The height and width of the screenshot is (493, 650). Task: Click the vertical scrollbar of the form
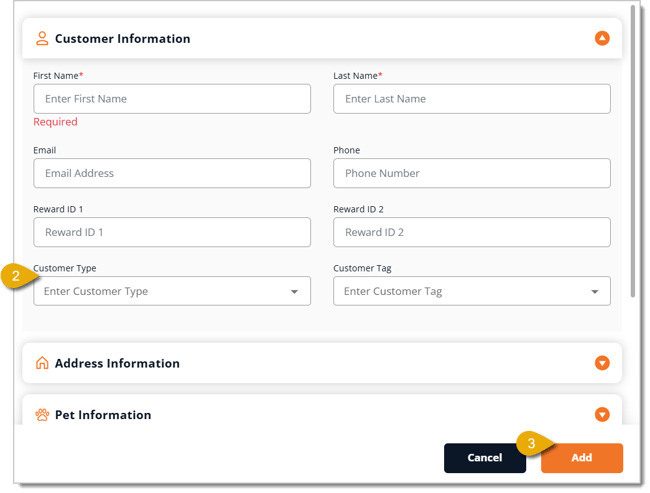click(633, 151)
